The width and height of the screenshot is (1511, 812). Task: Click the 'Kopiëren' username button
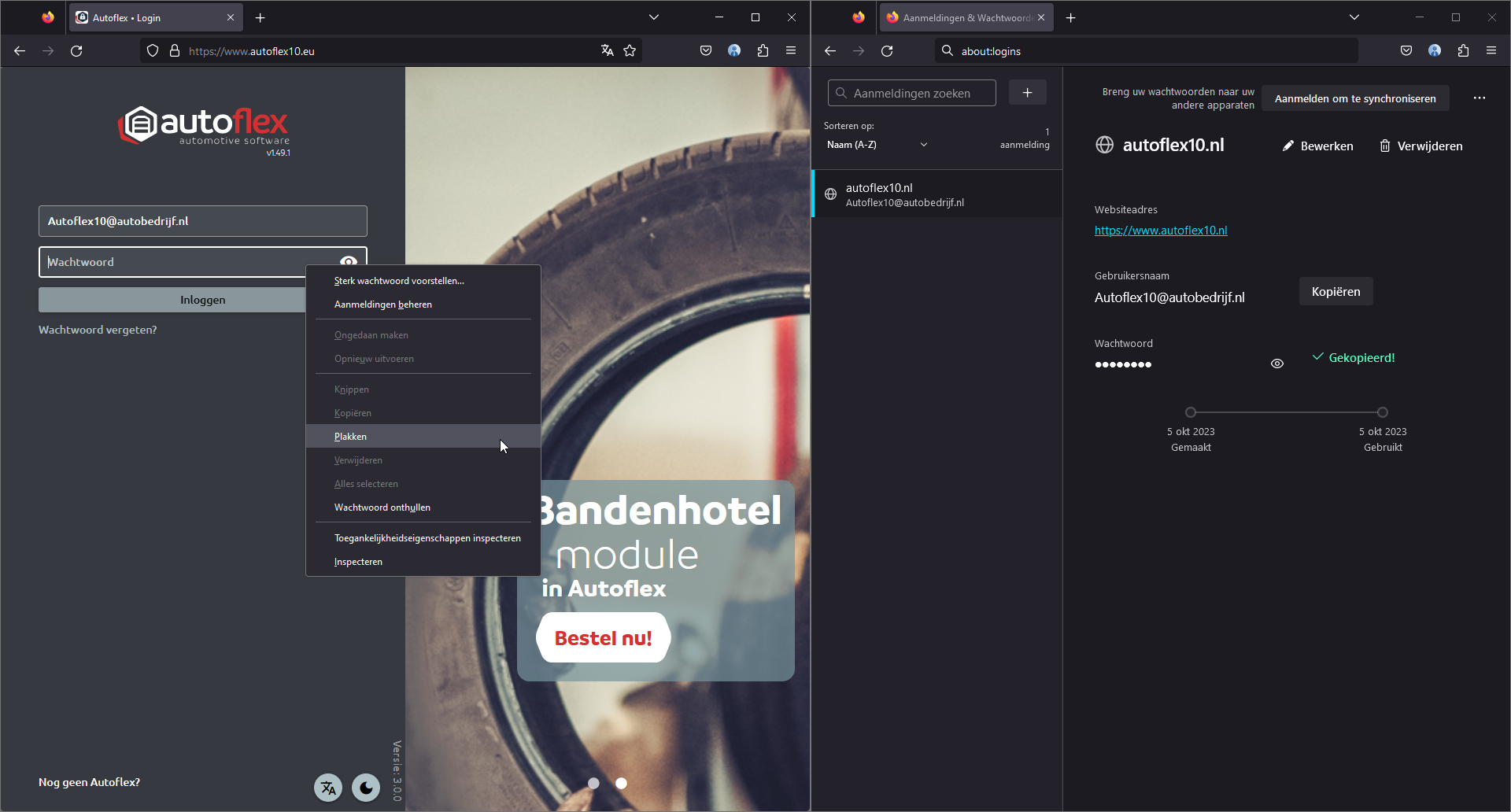[1336, 292]
